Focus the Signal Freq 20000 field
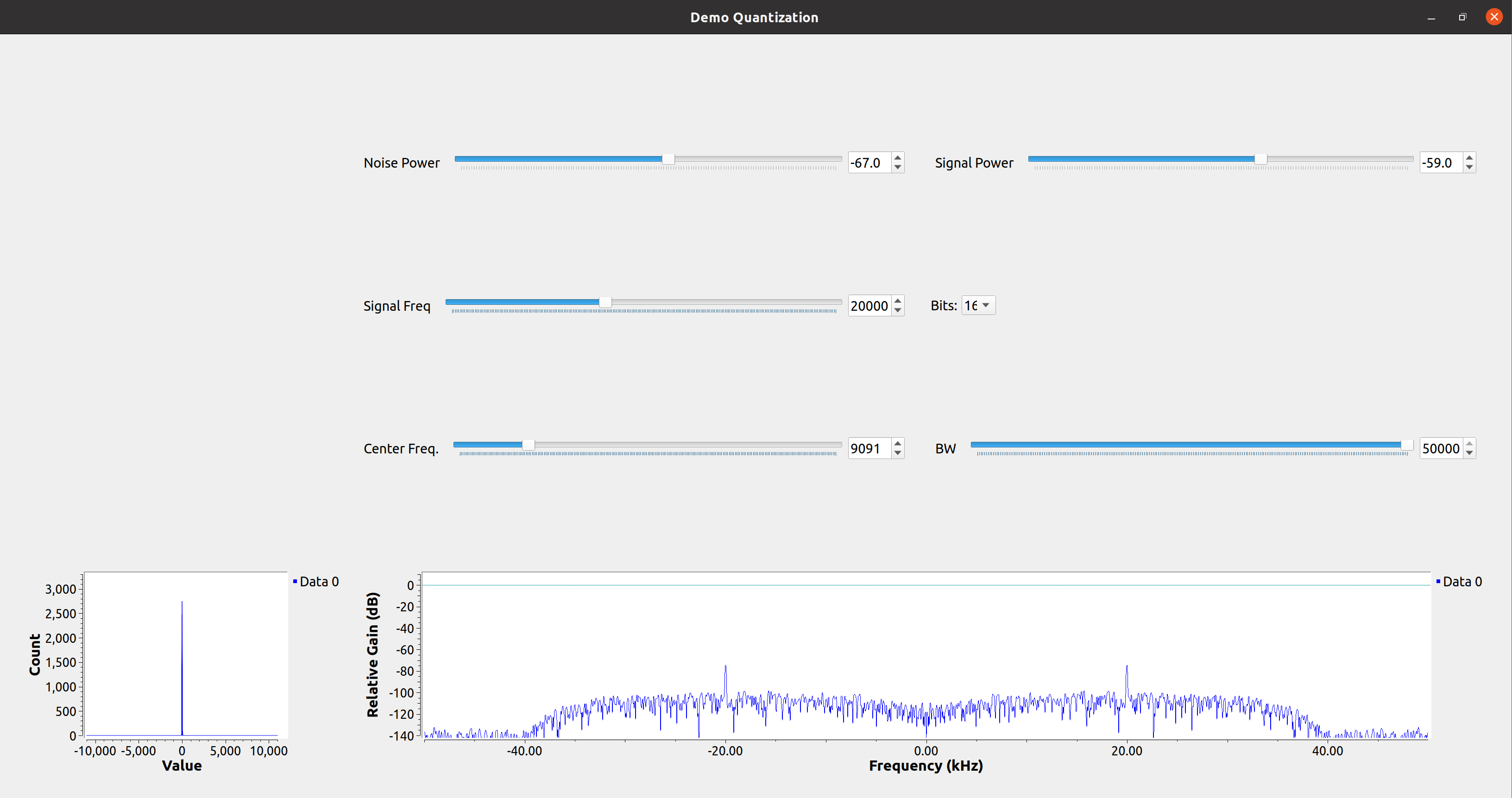The image size is (1512, 798). (x=869, y=306)
